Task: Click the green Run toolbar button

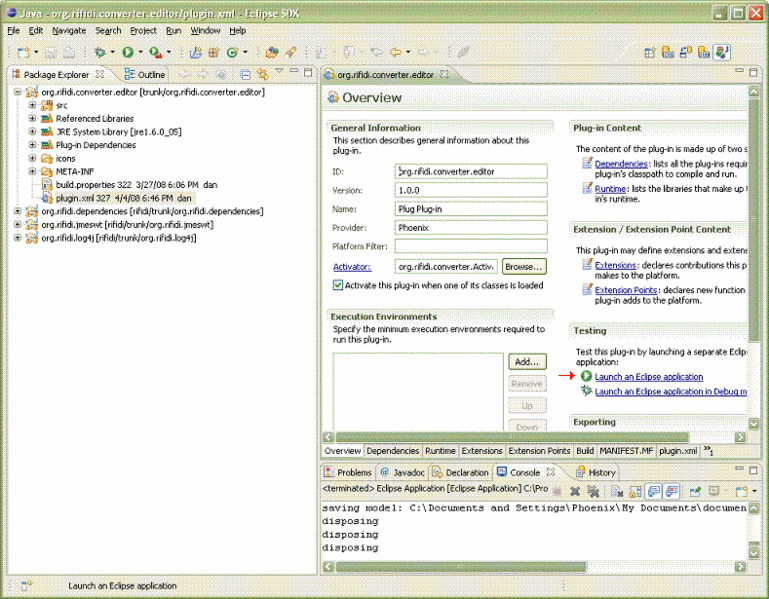Action: point(129,52)
